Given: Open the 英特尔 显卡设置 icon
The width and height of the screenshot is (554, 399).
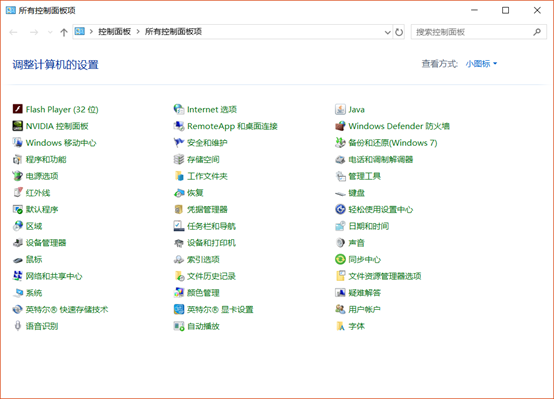Looking at the screenshot, I should pos(179,309).
